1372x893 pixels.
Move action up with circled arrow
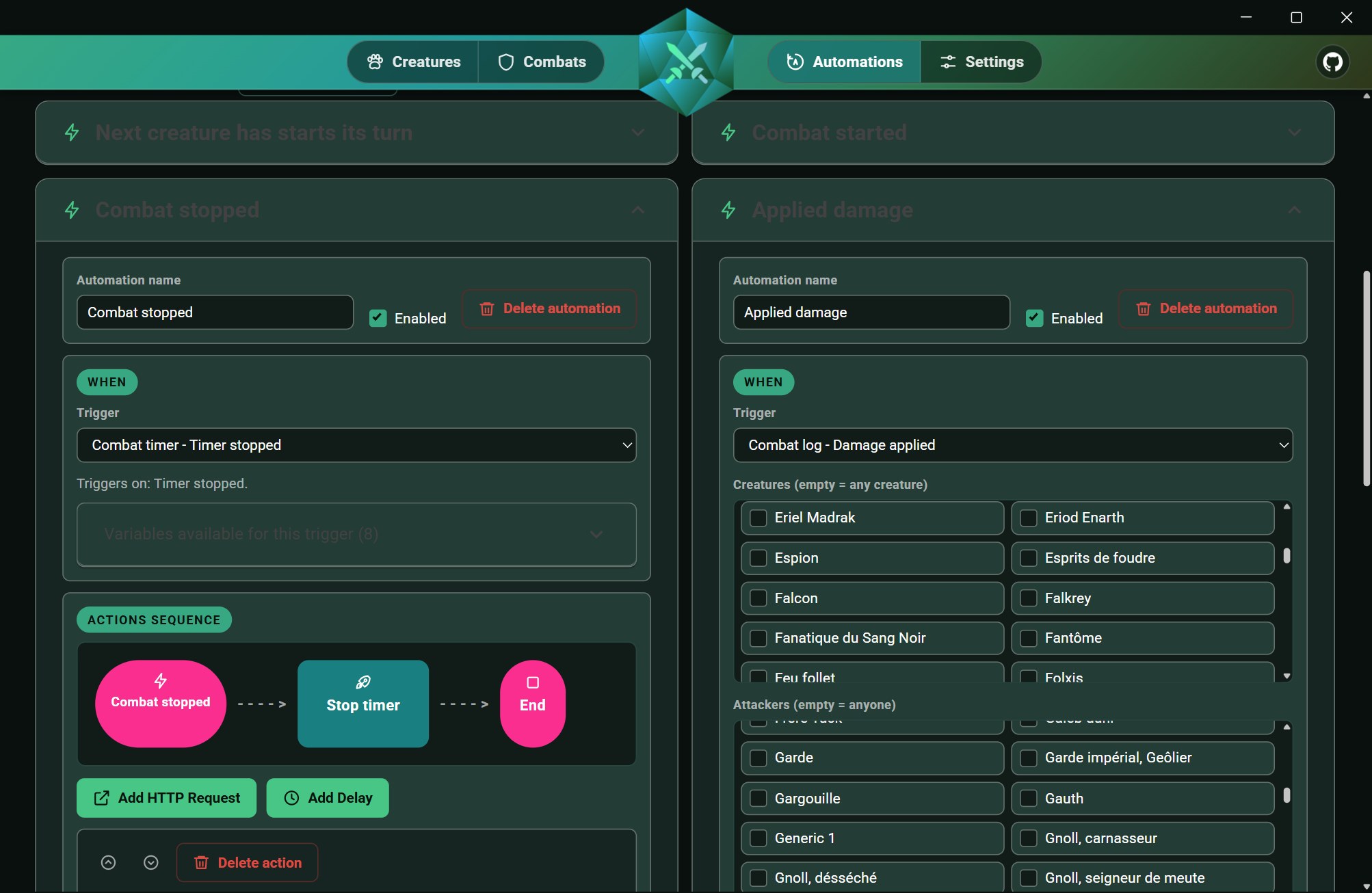[108, 863]
